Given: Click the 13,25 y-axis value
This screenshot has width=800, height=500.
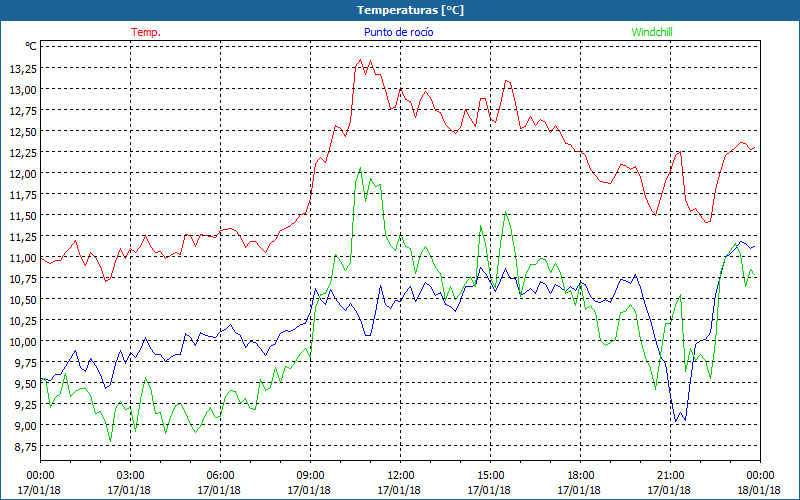Looking at the screenshot, I should 23,68.
